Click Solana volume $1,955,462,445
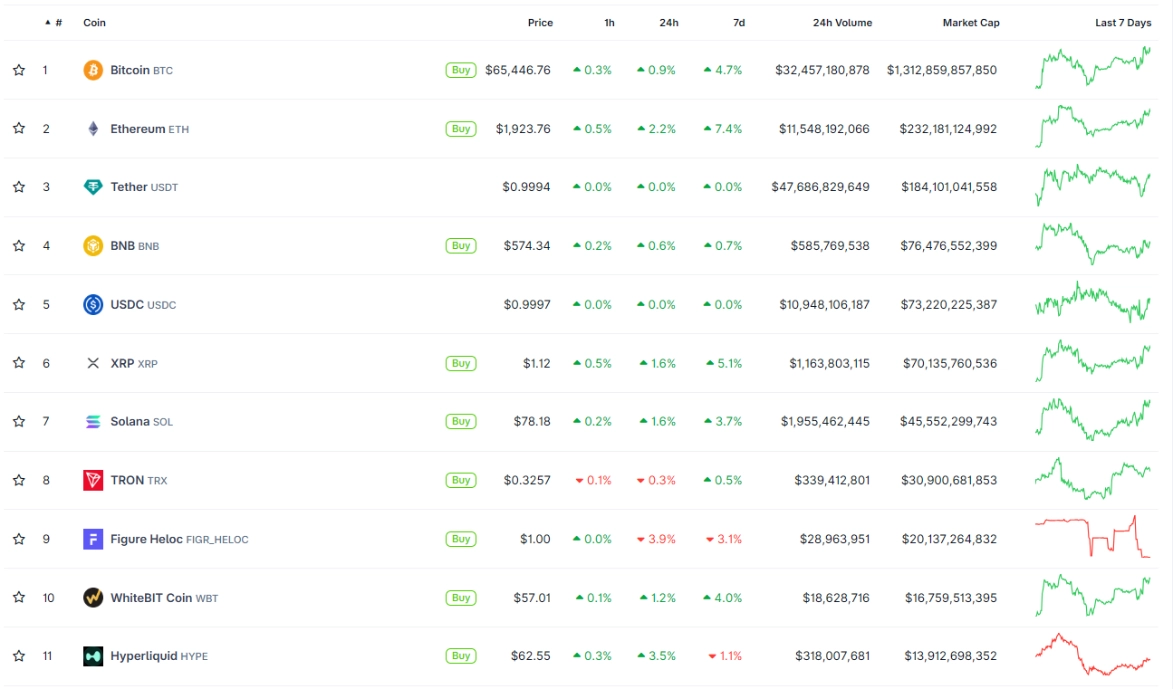The width and height of the screenshot is (1173, 689). [825, 422]
